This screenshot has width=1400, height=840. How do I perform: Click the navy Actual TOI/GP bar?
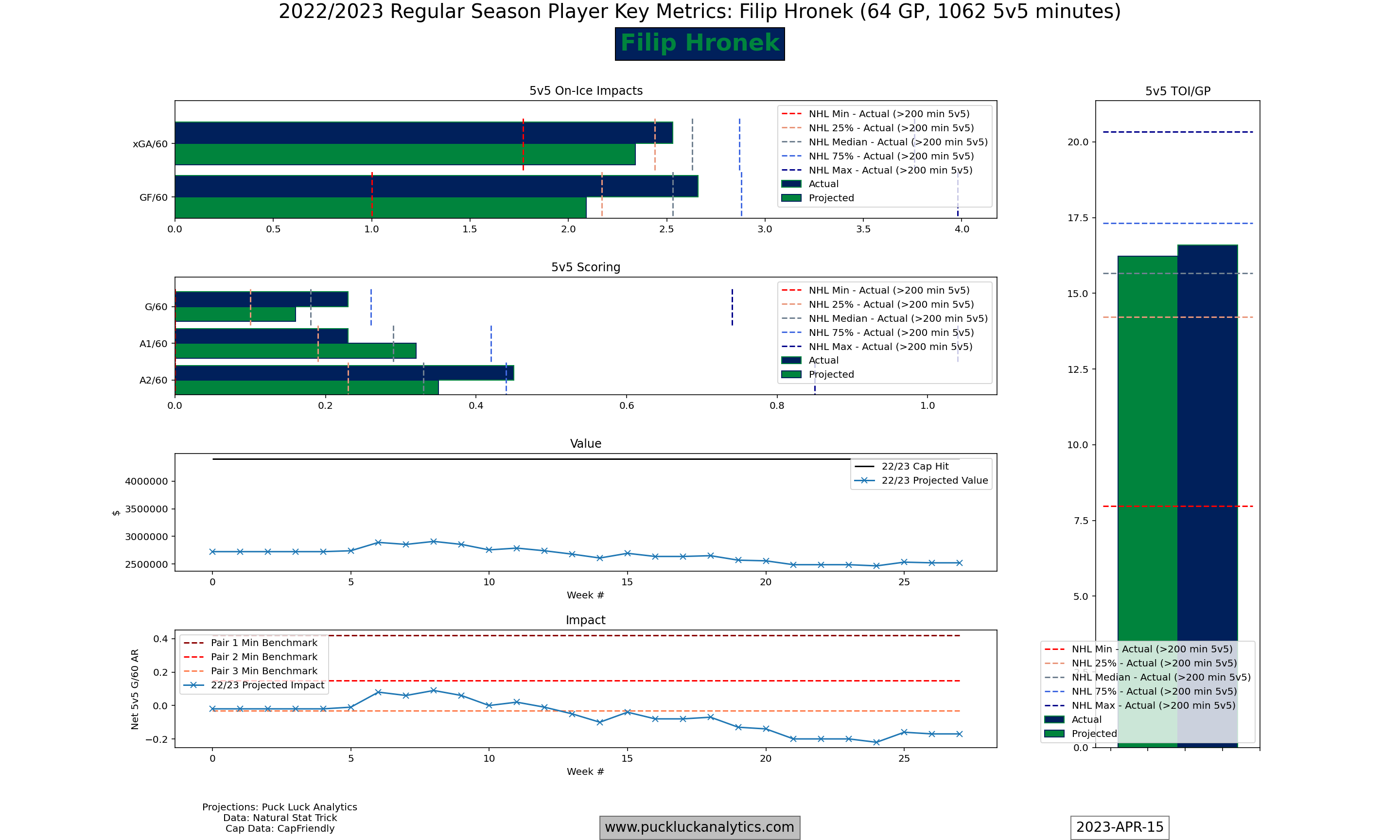1207,496
